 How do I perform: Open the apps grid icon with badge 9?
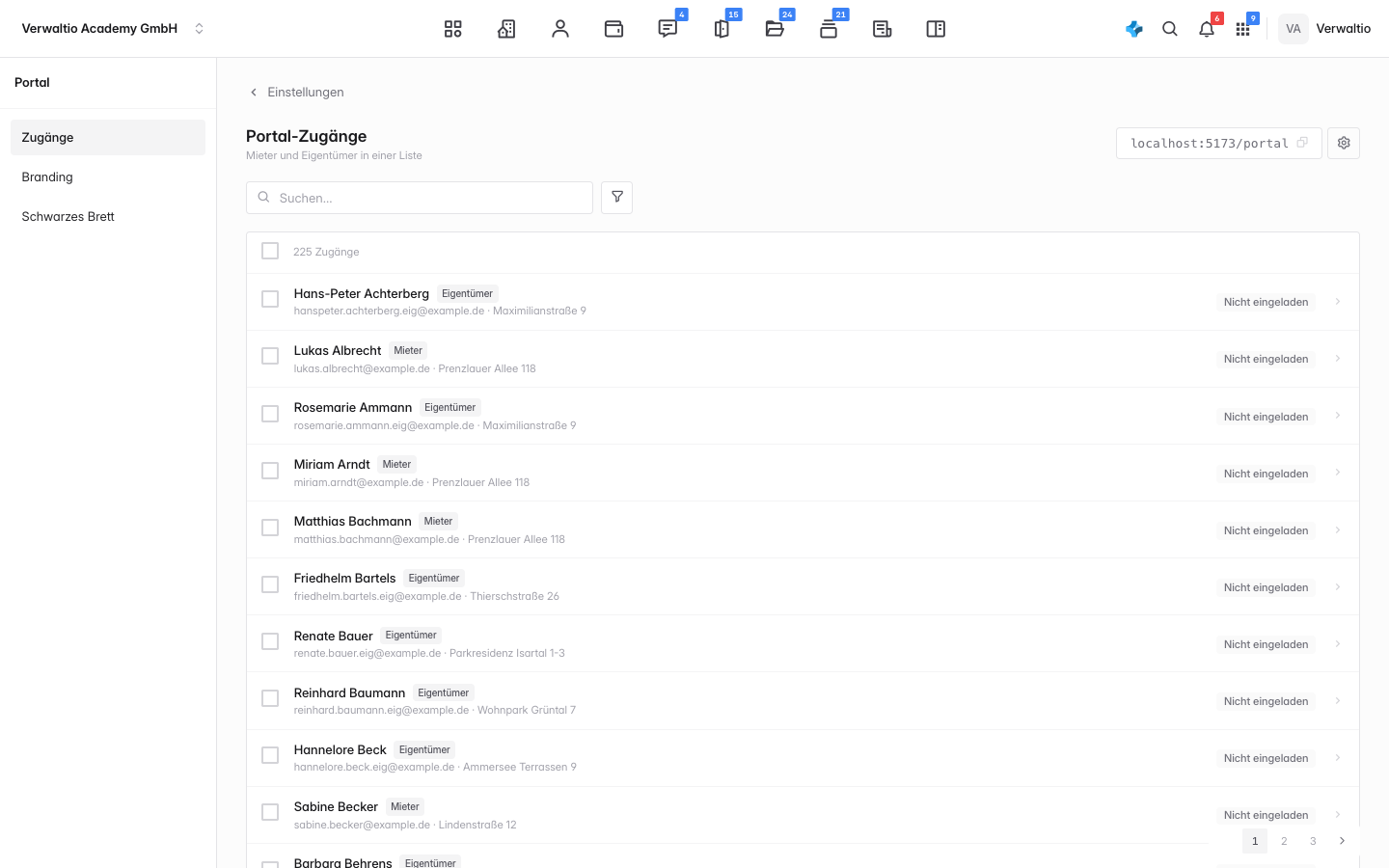pos(1242,29)
